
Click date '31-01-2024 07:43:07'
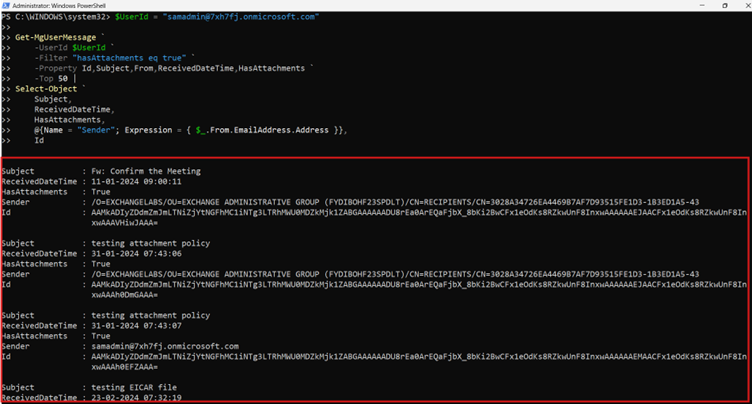(136, 326)
